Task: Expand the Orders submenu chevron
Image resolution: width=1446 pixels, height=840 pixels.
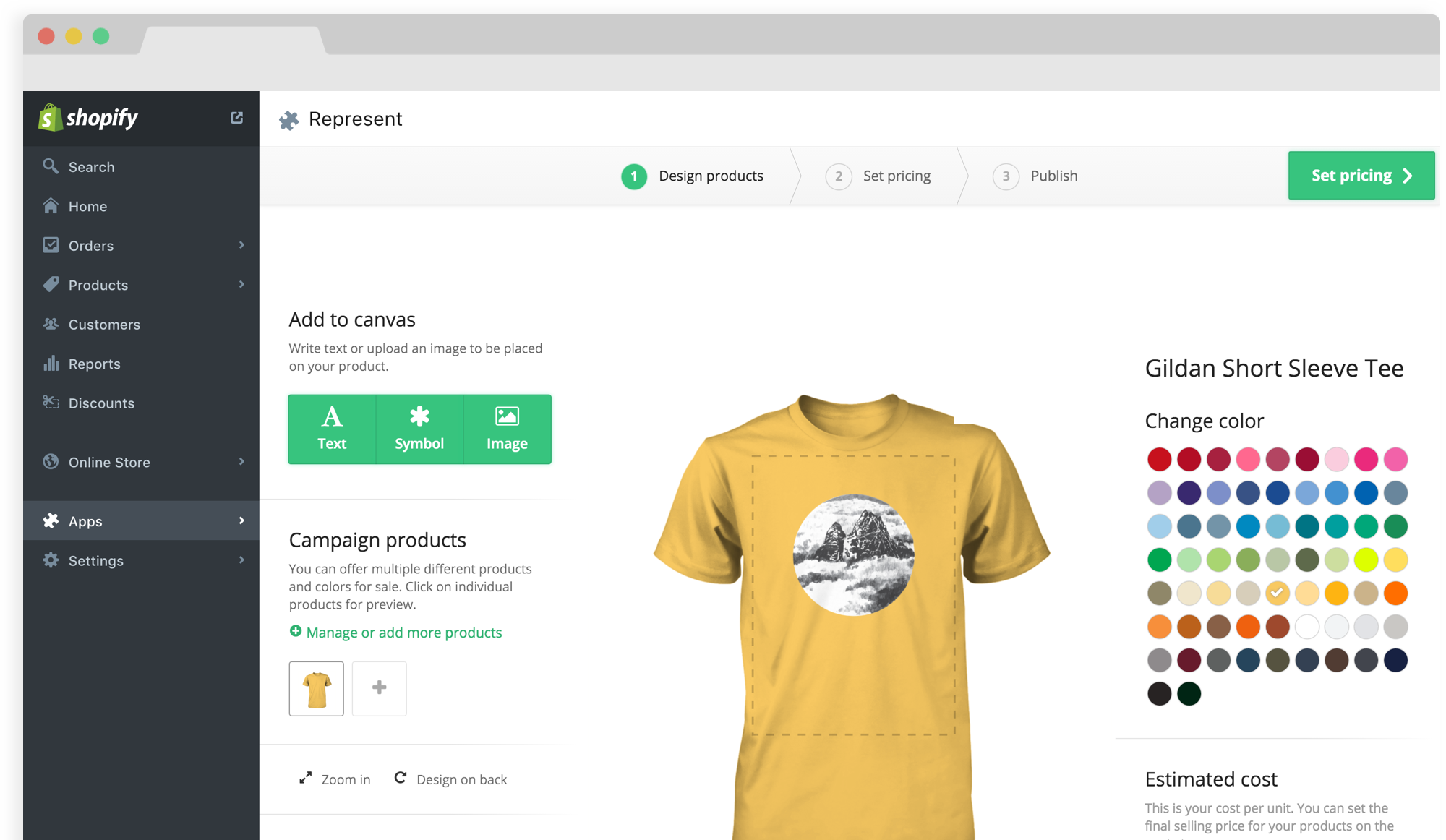Action: (241, 245)
